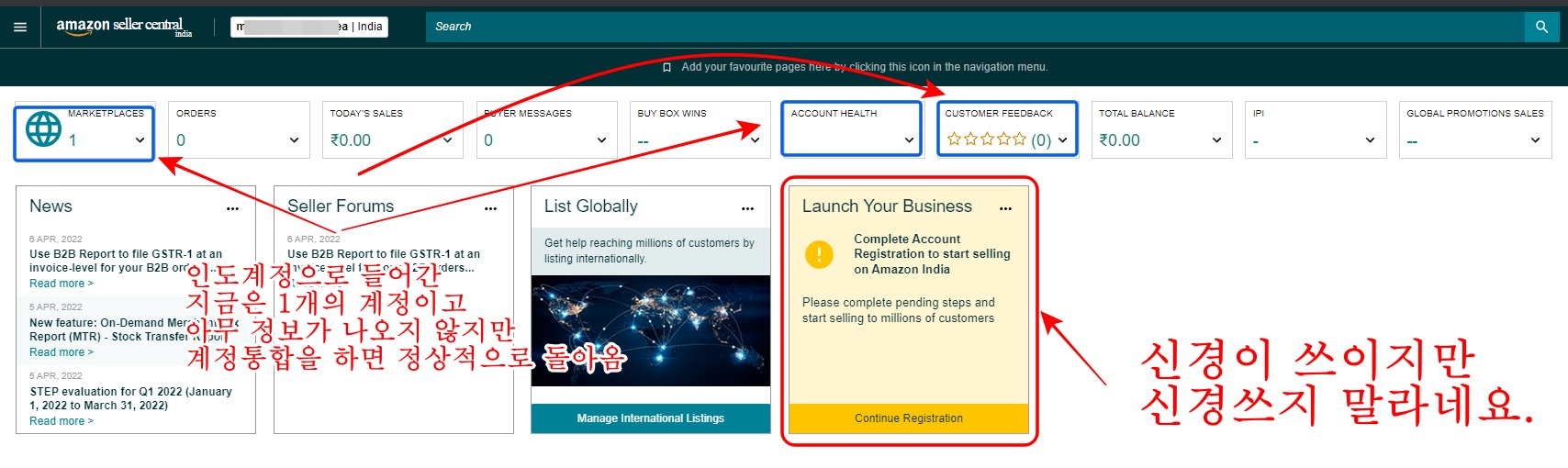Open STEP evaluation for Q1 2022 headline
The image size is (1568, 468).
coord(130,398)
